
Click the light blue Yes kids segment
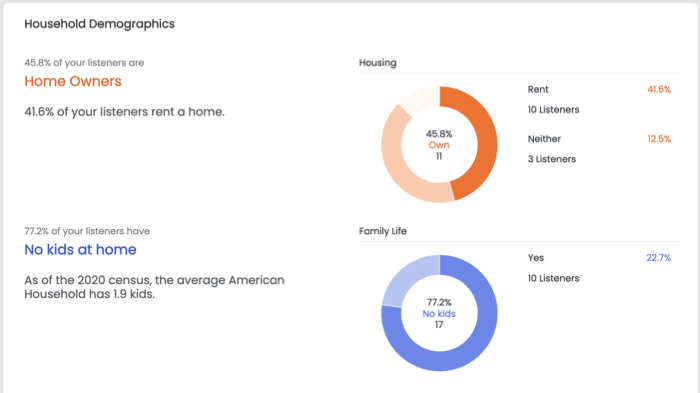[402, 279]
